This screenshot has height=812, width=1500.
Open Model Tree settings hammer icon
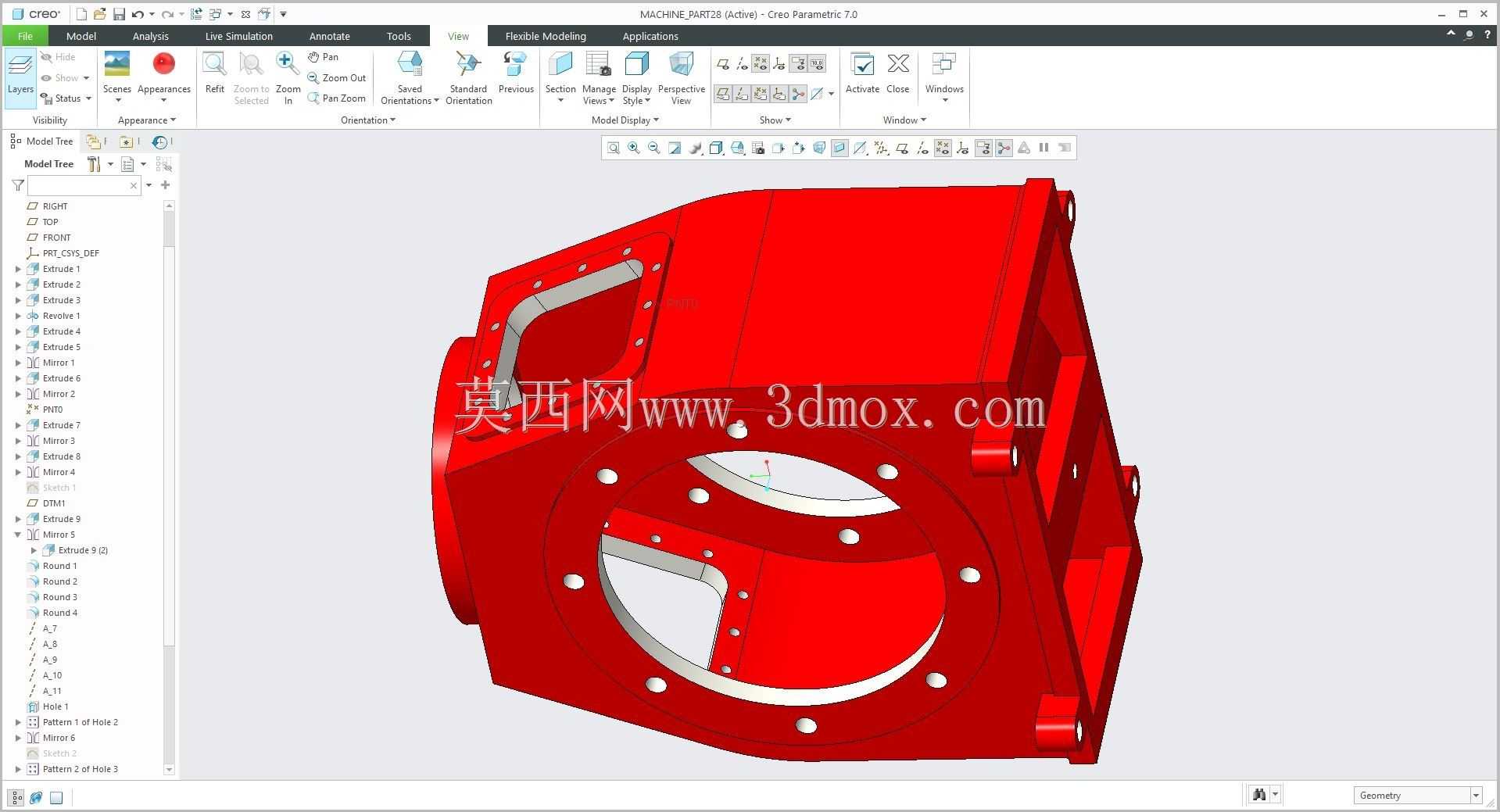click(94, 163)
